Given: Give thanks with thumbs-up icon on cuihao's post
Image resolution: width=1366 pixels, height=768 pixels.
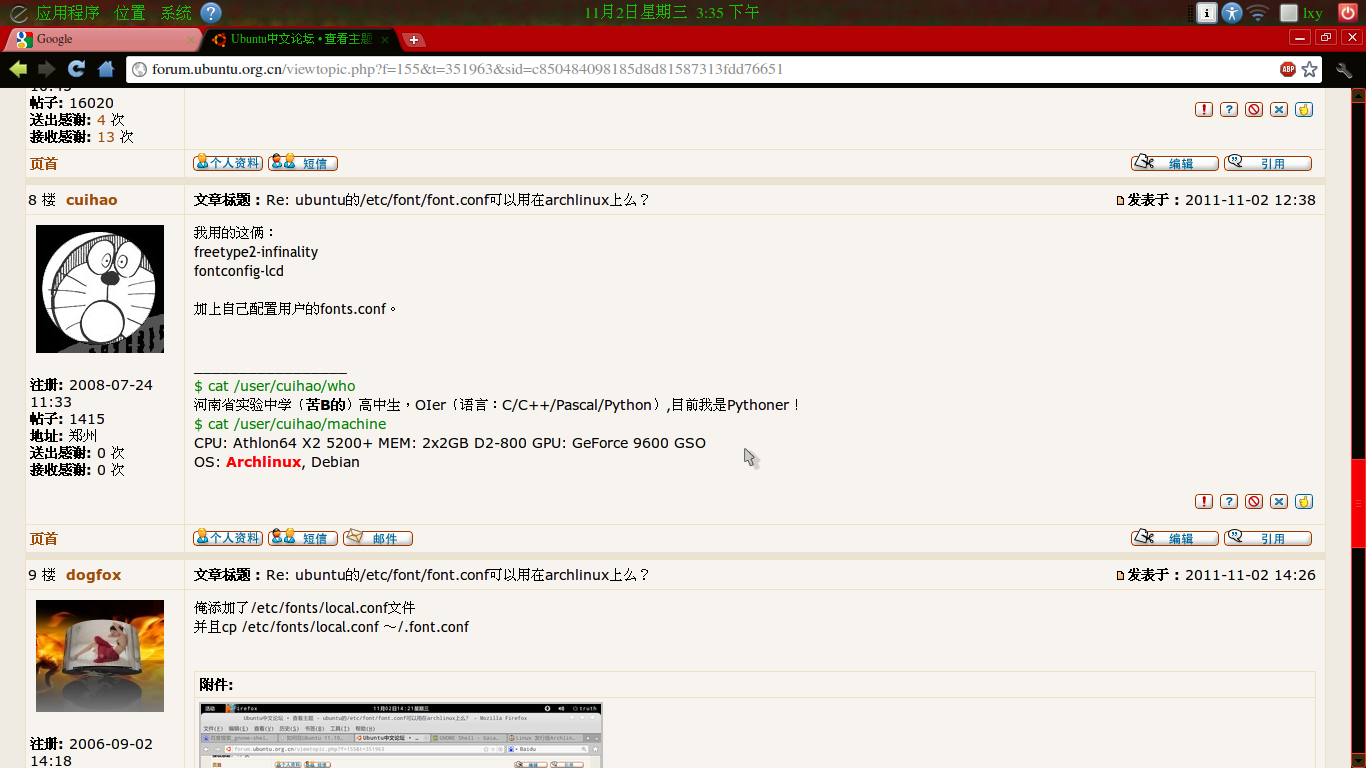Looking at the screenshot, I should click(1304, 502).
